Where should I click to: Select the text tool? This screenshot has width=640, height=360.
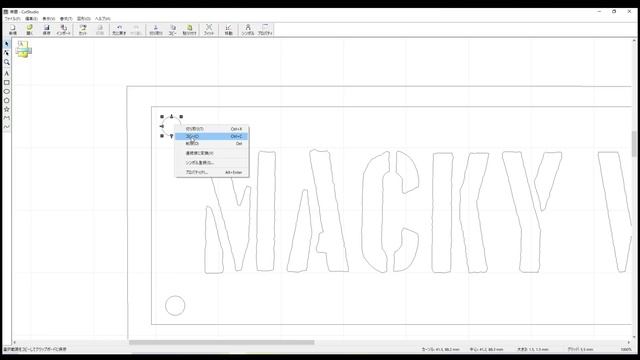[x=7, y=73]
